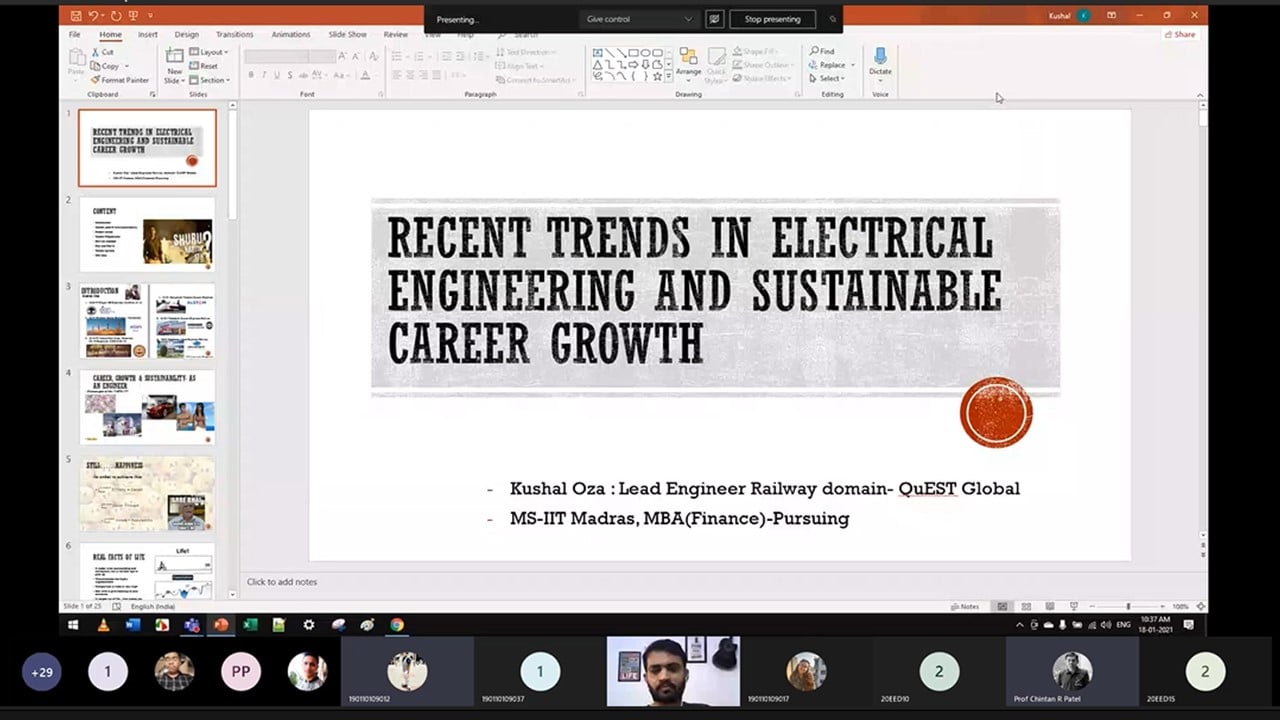This screenshot has width=1280, height=720.
Task: Click the Format Painter tool
Action: pos(120,80)
